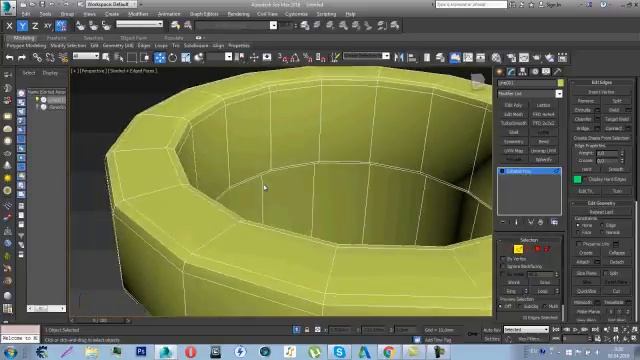Open named selection sets dropdown

[x=366, y=56]
